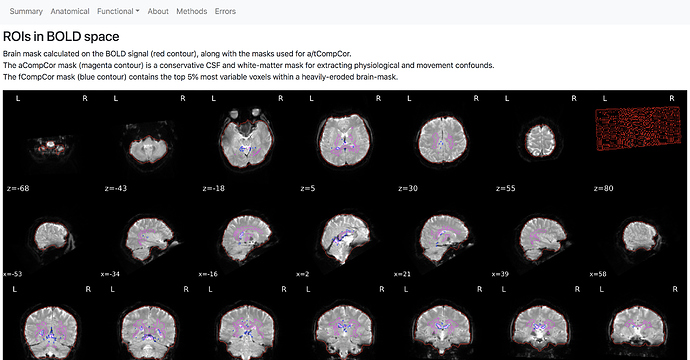Select the axial slice at z=30
The image size is (690, 360).
pos(441,141)
